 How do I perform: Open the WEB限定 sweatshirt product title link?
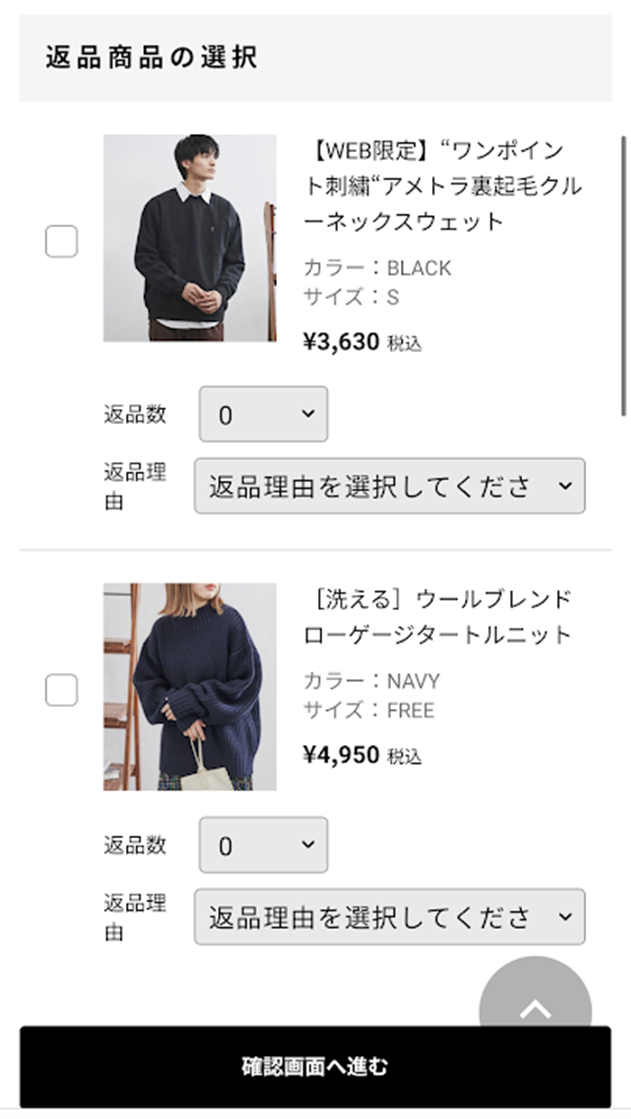(440, 187)
